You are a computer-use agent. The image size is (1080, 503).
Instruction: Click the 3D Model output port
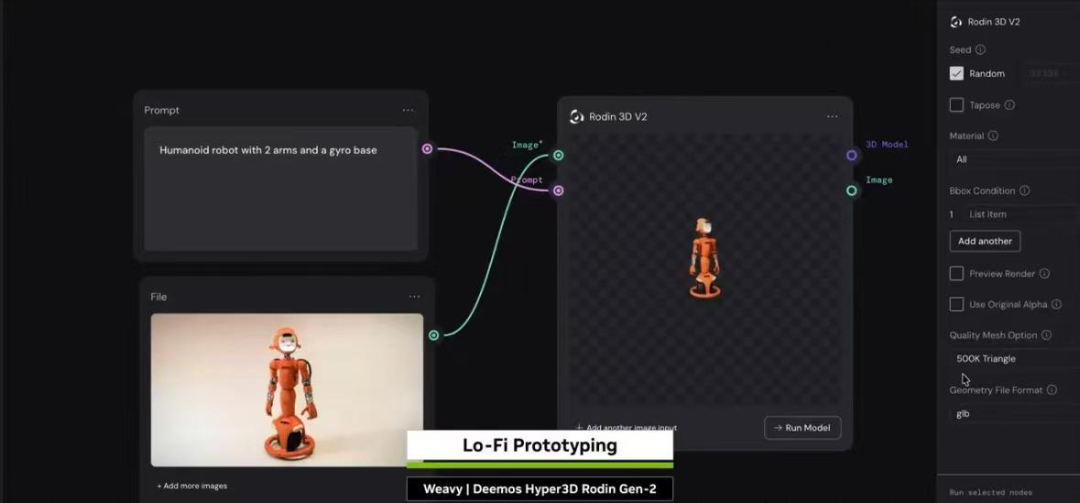852,156
